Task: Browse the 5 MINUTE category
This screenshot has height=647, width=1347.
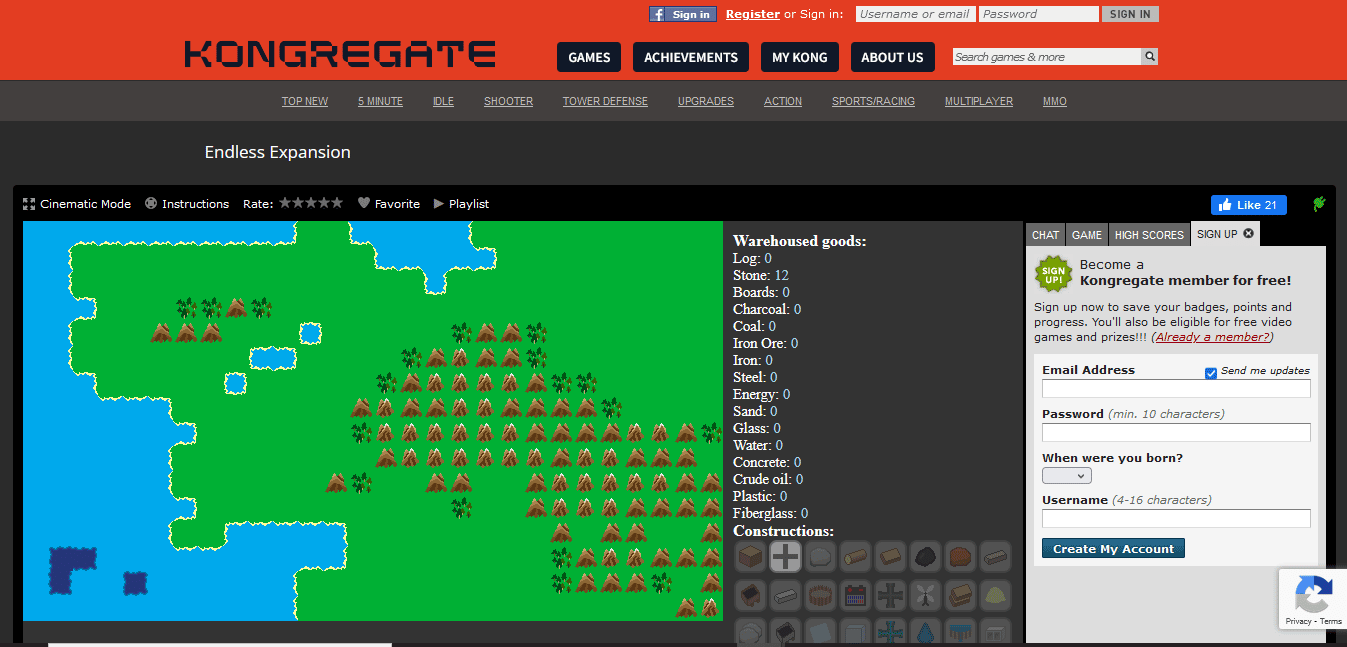Action: point(380,101)
